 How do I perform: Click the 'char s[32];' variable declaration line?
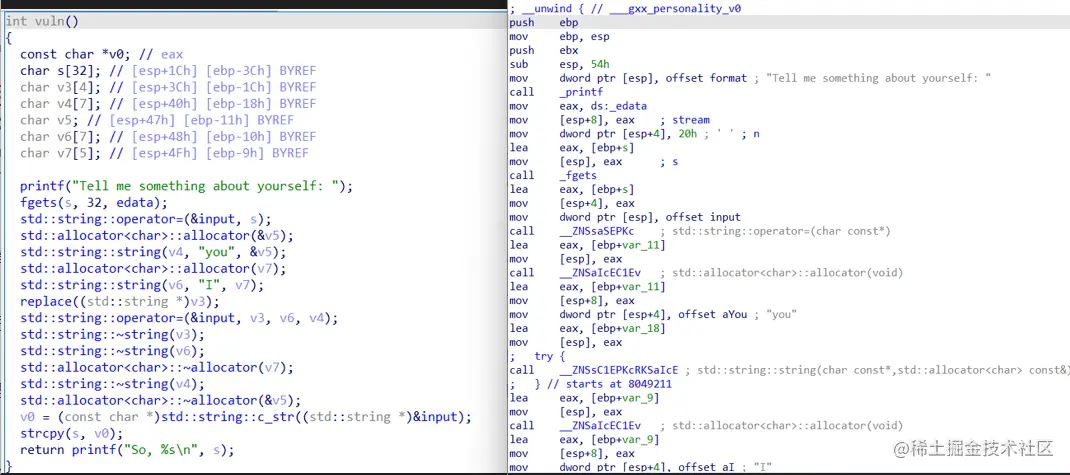168,71
